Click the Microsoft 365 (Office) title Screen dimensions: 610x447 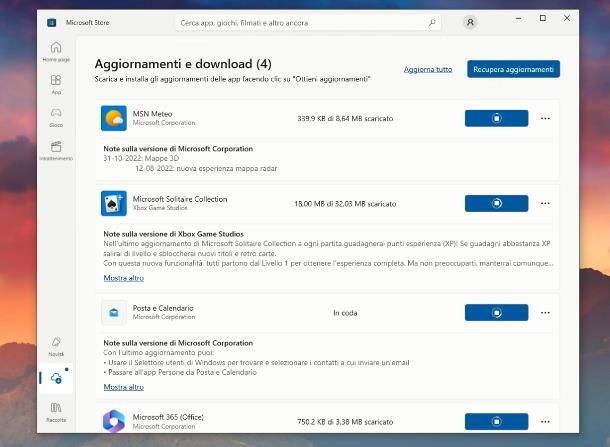[168, 417]
